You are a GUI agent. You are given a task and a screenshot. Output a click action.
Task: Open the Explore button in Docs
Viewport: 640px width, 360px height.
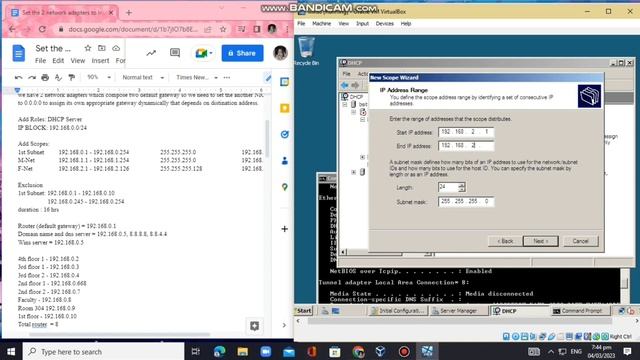tap(254, 326)
